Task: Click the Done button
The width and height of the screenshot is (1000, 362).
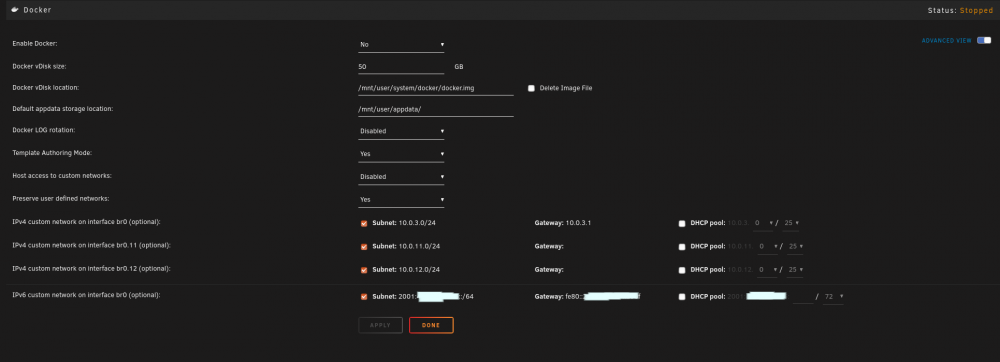Action: pyautogui.click(x=431, y=325)
